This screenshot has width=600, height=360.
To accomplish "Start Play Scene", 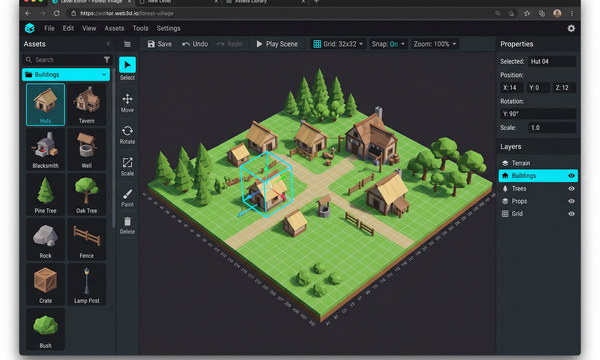I will click(277, 44).
